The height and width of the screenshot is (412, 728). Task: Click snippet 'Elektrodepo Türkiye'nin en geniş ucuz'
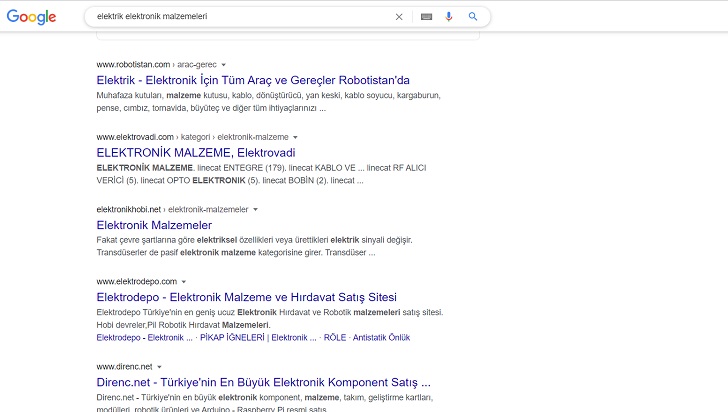(270, 319)
